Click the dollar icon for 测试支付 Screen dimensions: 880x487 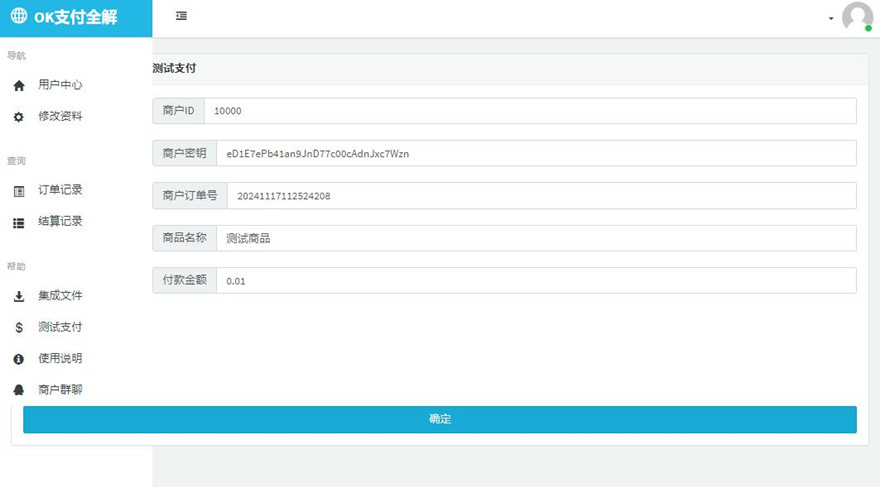[19, 328]
